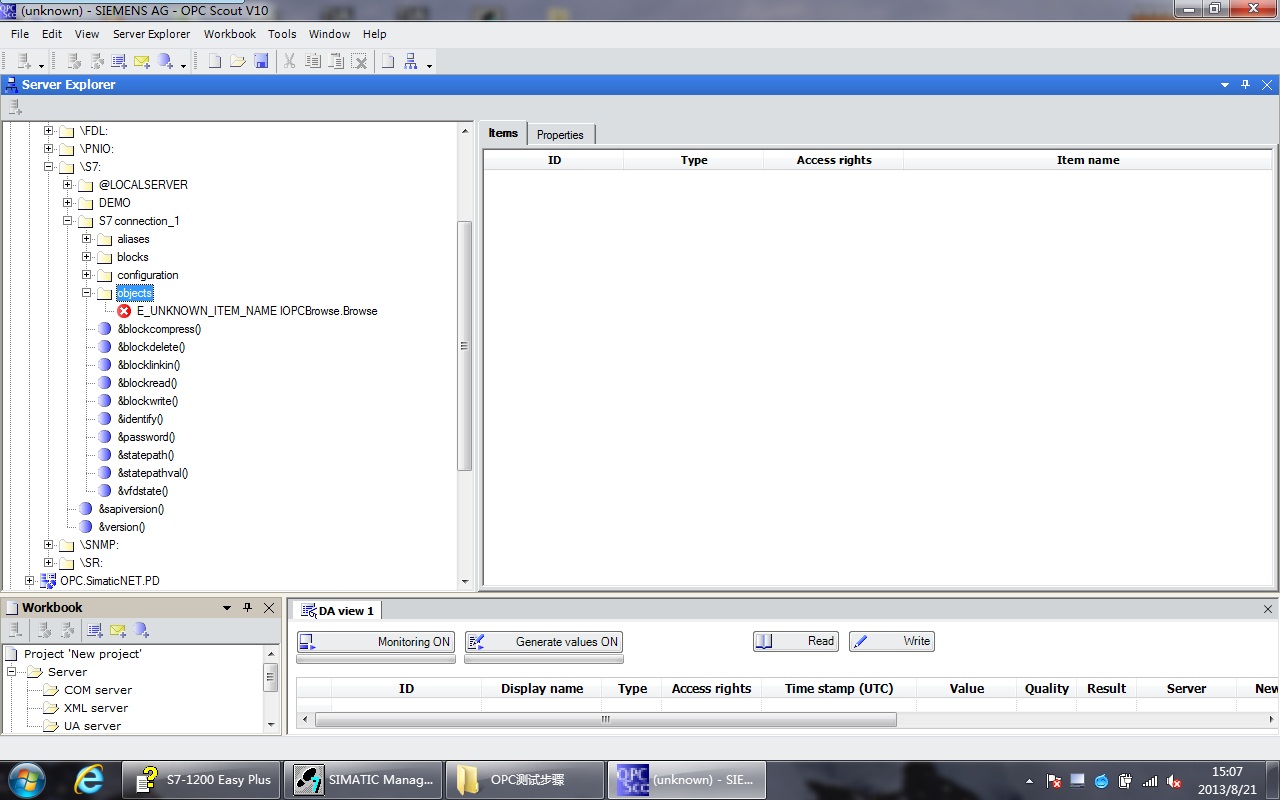
Task: Open the Workbook menu
Action: [x=230, y=34]
